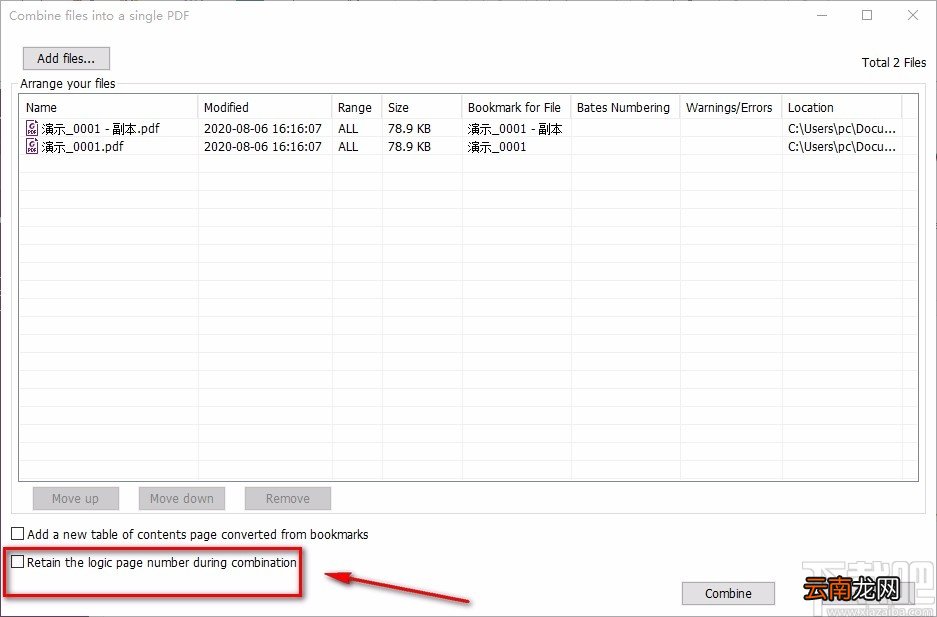Click the Move up button
This screenshot has height=617, width=937.
pyautogui.click(x=76, y=498)
